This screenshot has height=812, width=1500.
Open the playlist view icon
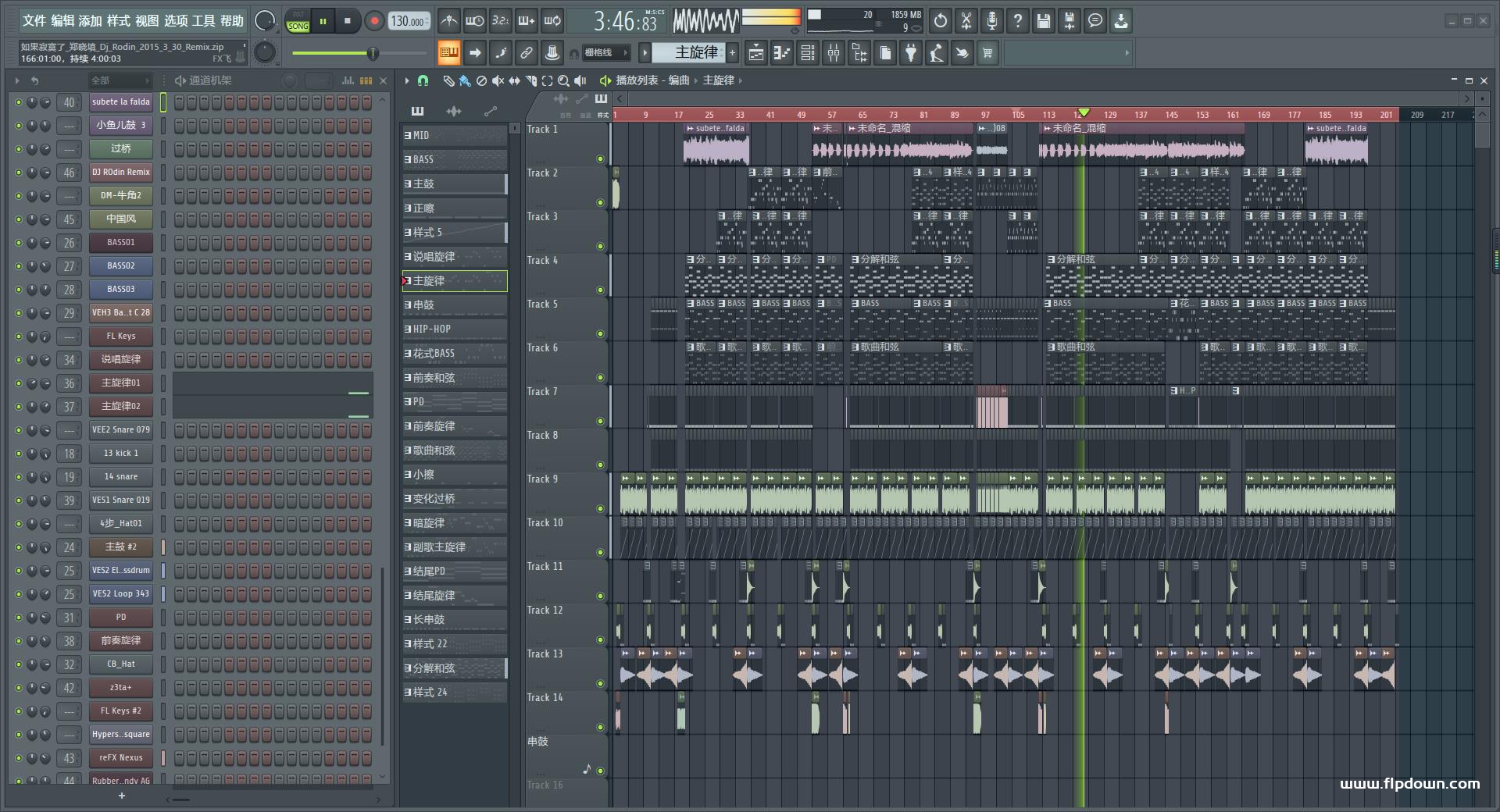click(756, 53)
